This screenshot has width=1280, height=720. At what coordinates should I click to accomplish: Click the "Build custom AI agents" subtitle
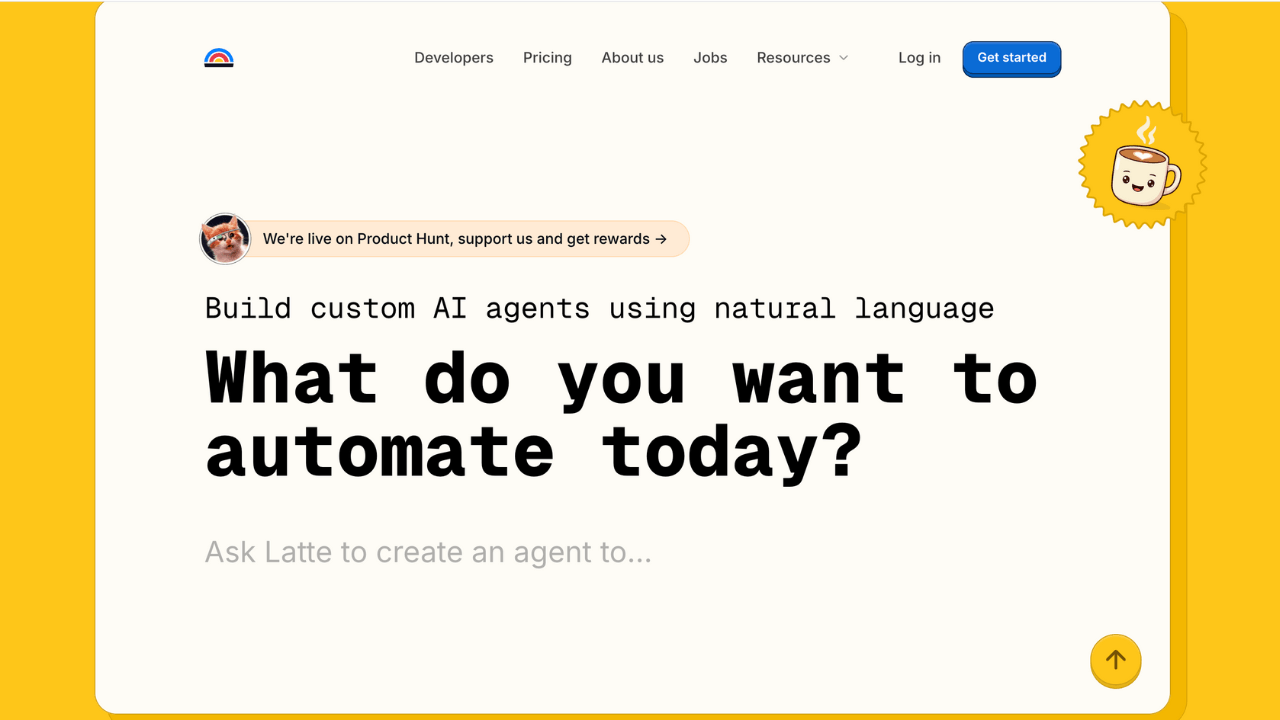(599, 308)
